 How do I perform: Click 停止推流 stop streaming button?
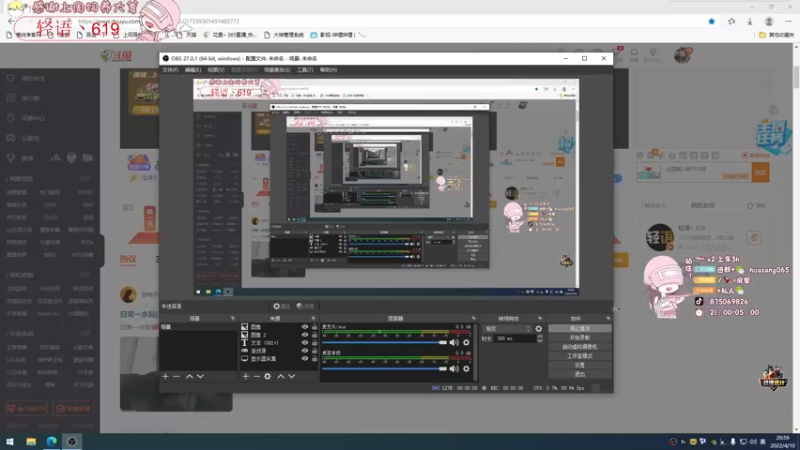point(580,329)
